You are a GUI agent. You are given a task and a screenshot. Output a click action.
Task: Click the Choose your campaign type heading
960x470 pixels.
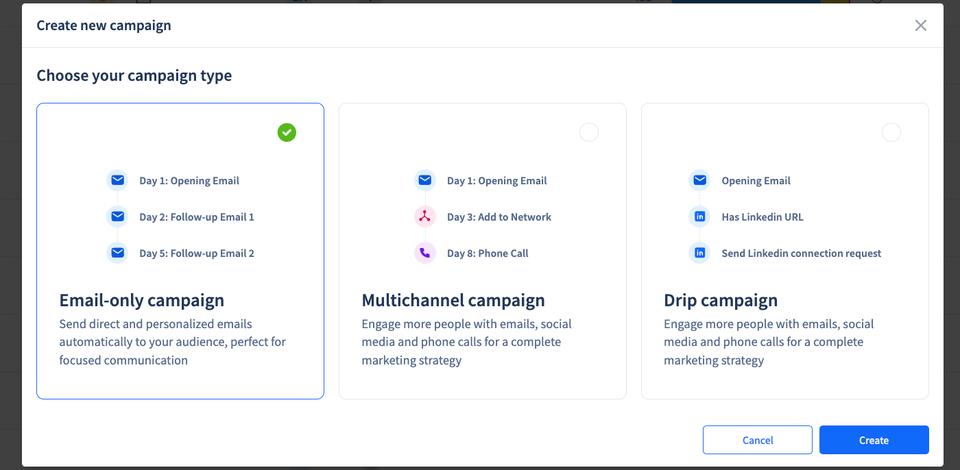pos(134,76)
